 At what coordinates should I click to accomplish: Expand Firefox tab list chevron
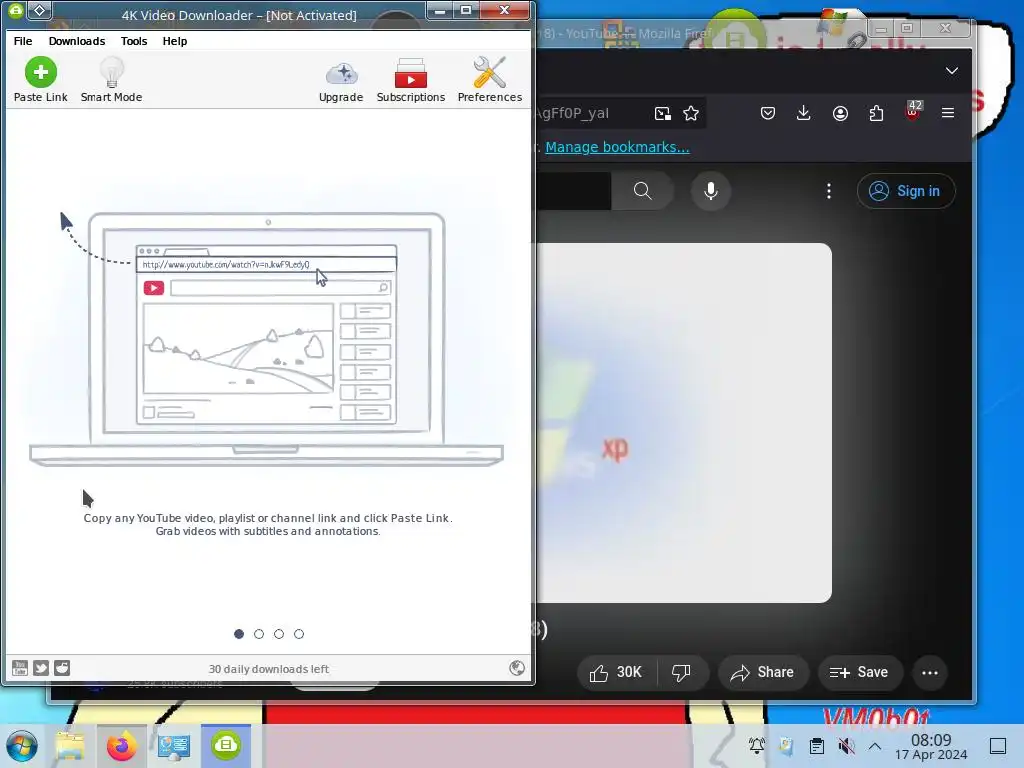(x=952, y=71)
